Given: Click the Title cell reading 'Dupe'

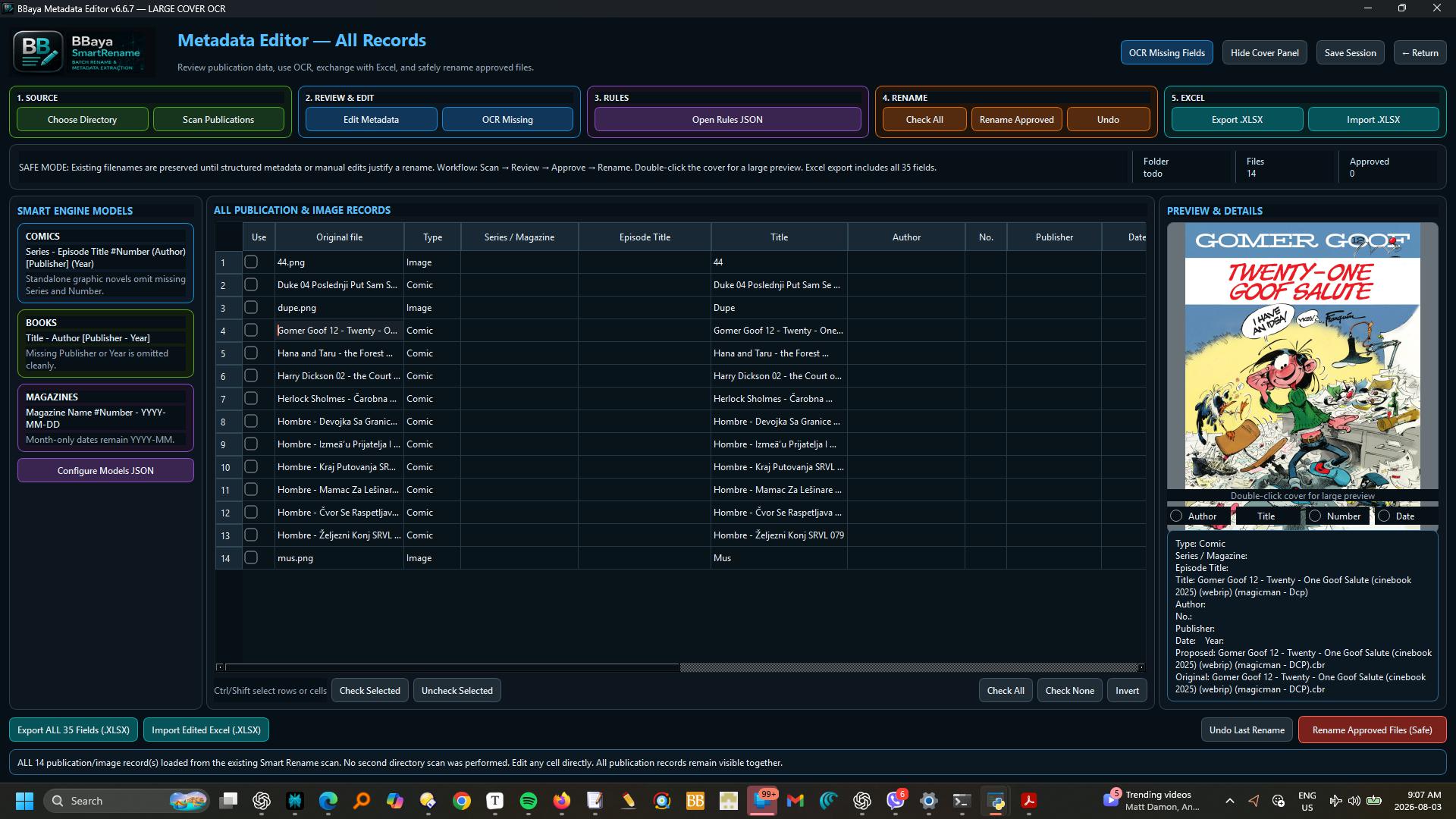Looking at the screenshot, I should 779,307.
